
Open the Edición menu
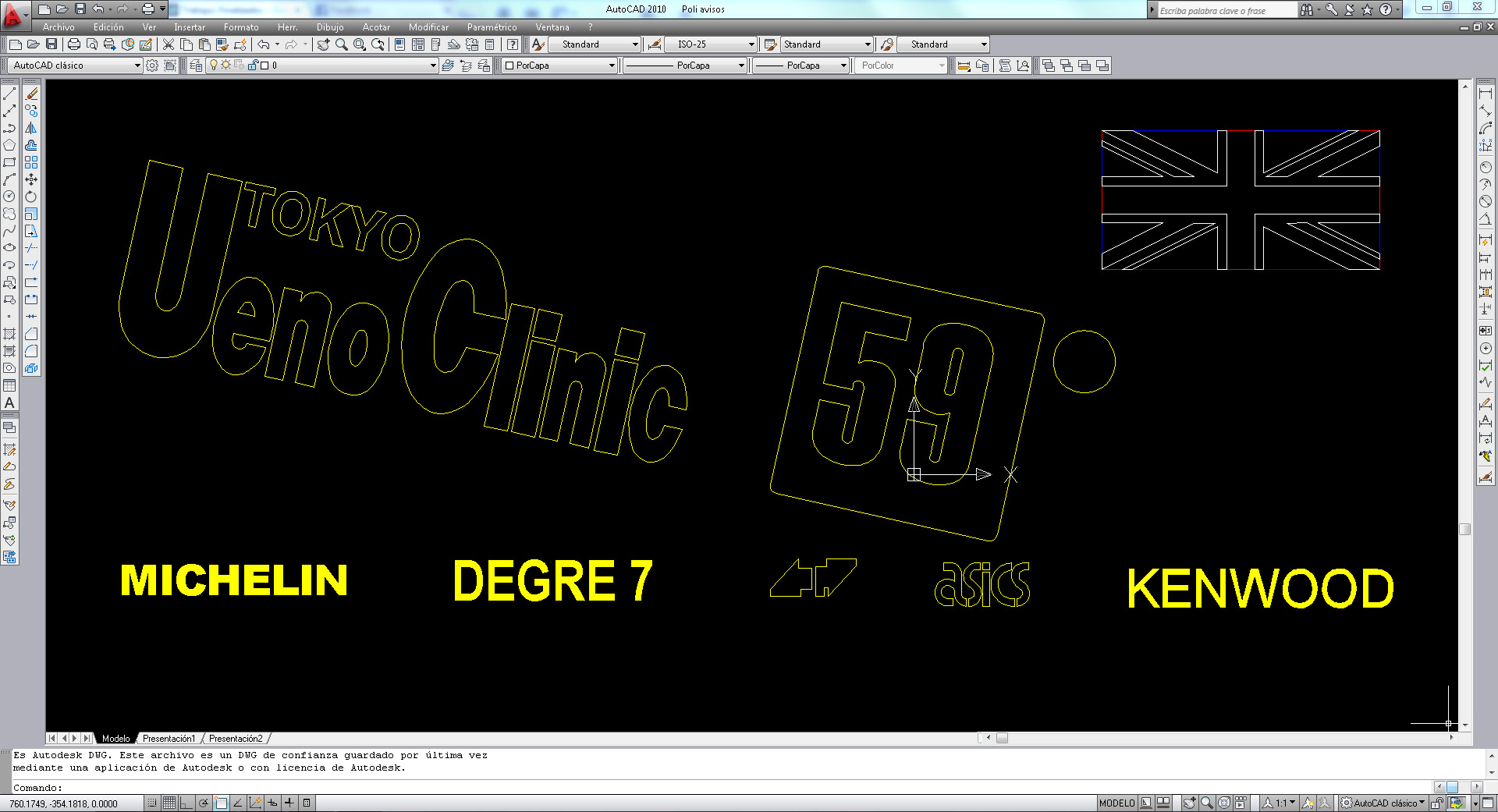pyautogui.click(x=108, y=27)
